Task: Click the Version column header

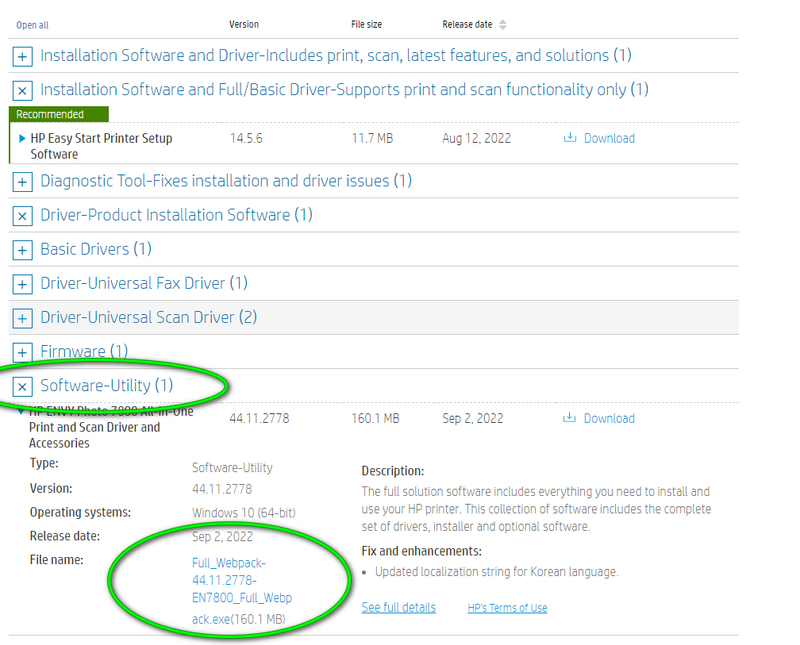Action: pyautogui.click(x=244, y=24)
